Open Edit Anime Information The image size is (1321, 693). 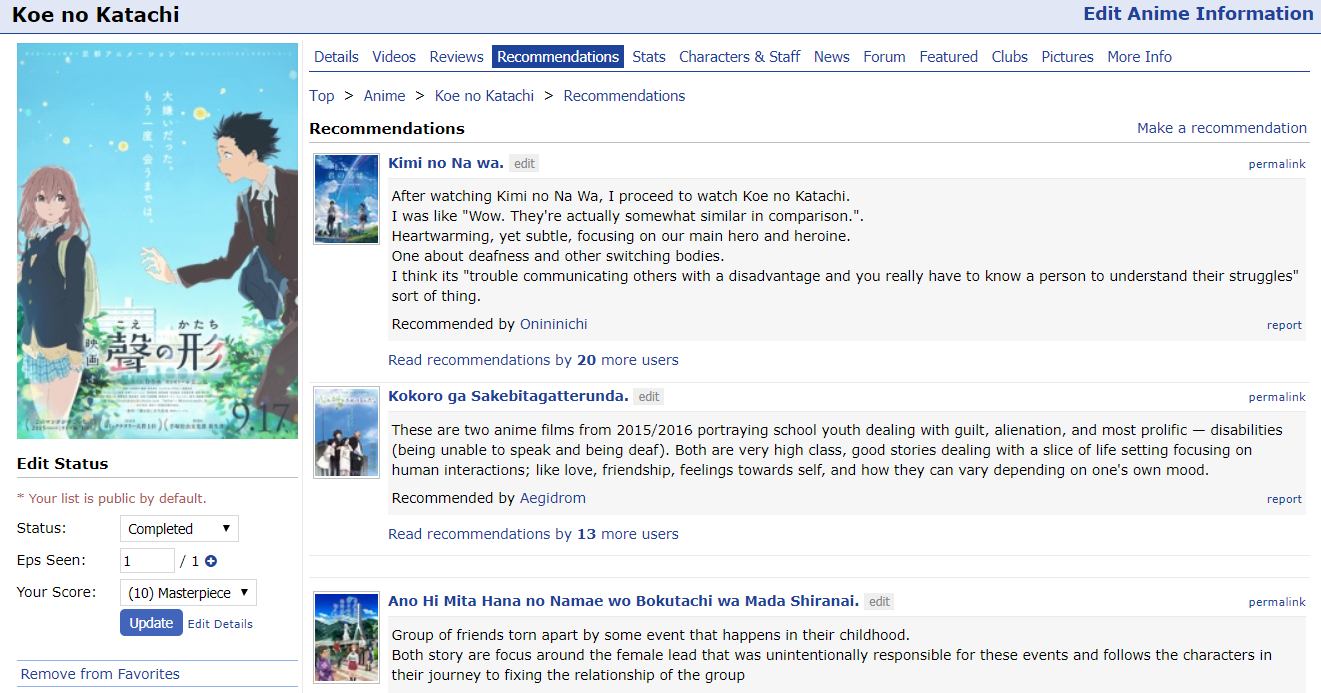click(1198, 14)
